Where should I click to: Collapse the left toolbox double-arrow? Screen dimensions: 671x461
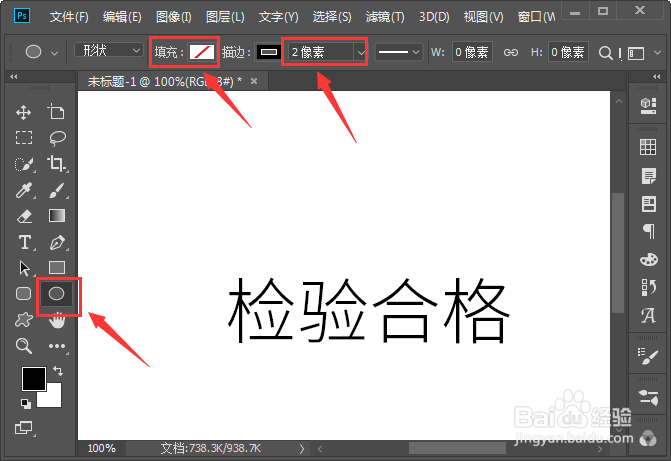coord(14,77)
